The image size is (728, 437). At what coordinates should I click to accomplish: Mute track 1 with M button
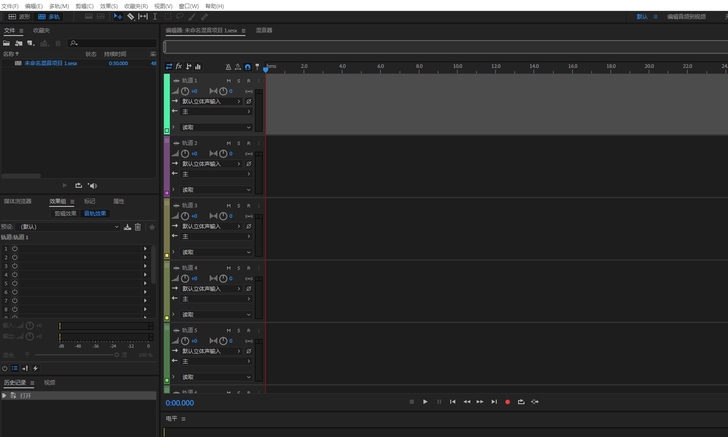click(228, 81)
